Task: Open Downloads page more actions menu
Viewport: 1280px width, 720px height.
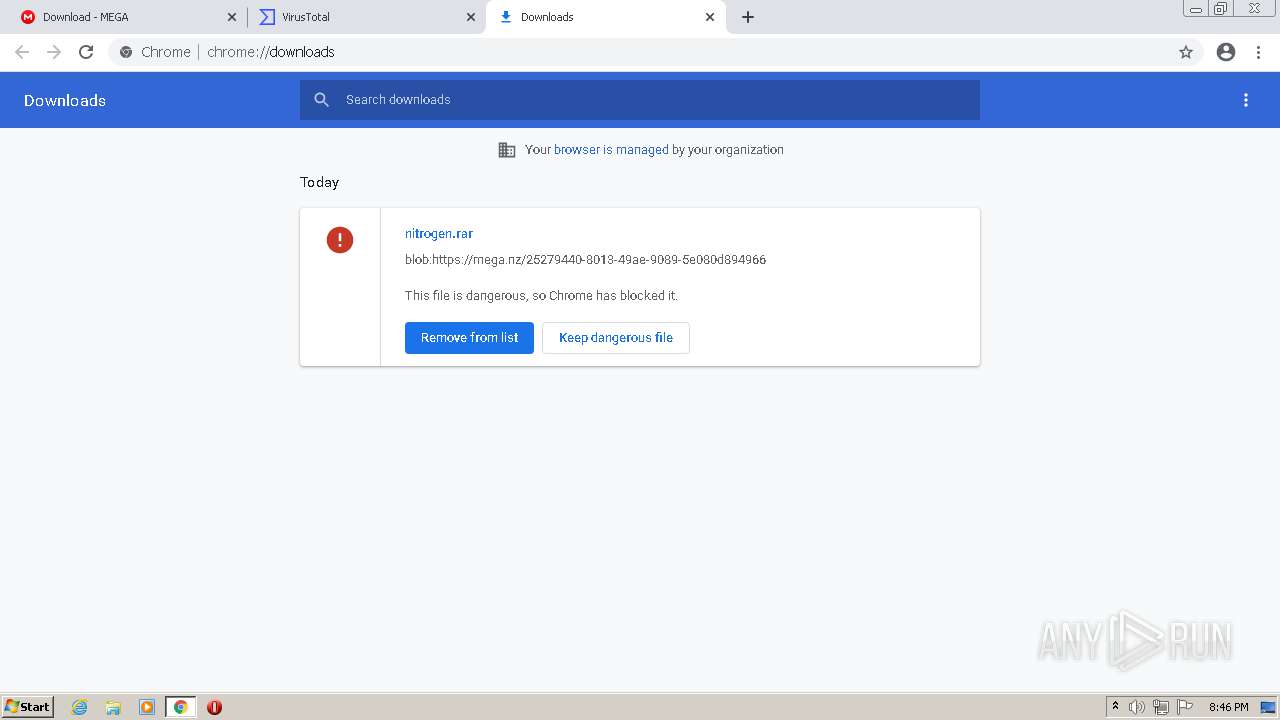Action: 1246,100
